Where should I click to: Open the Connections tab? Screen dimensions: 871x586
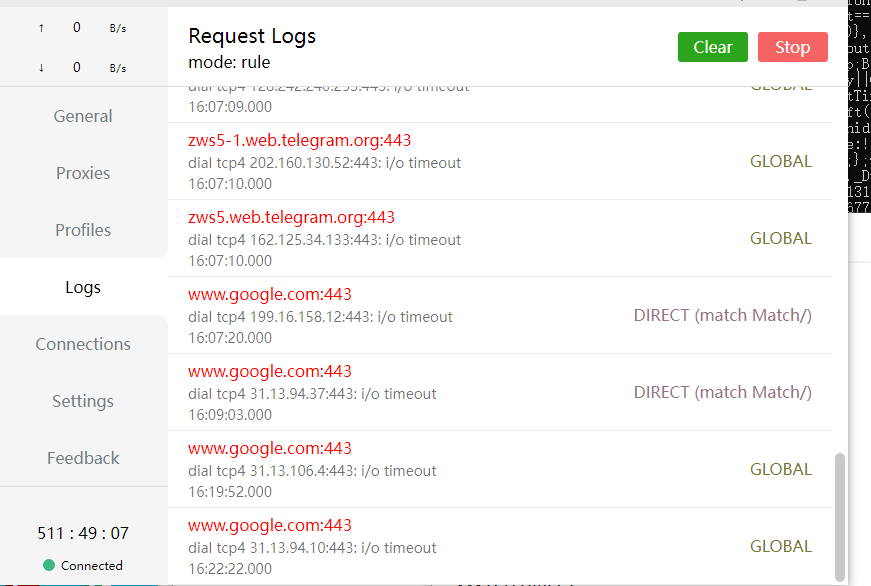coord(83,344)
